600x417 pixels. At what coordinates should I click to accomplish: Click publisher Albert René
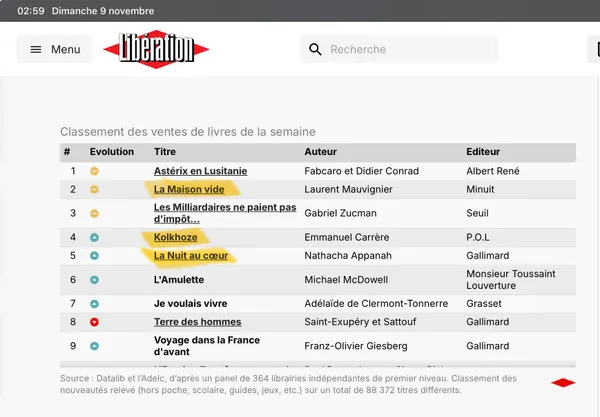pyautogui.click(x=493, y=171)
